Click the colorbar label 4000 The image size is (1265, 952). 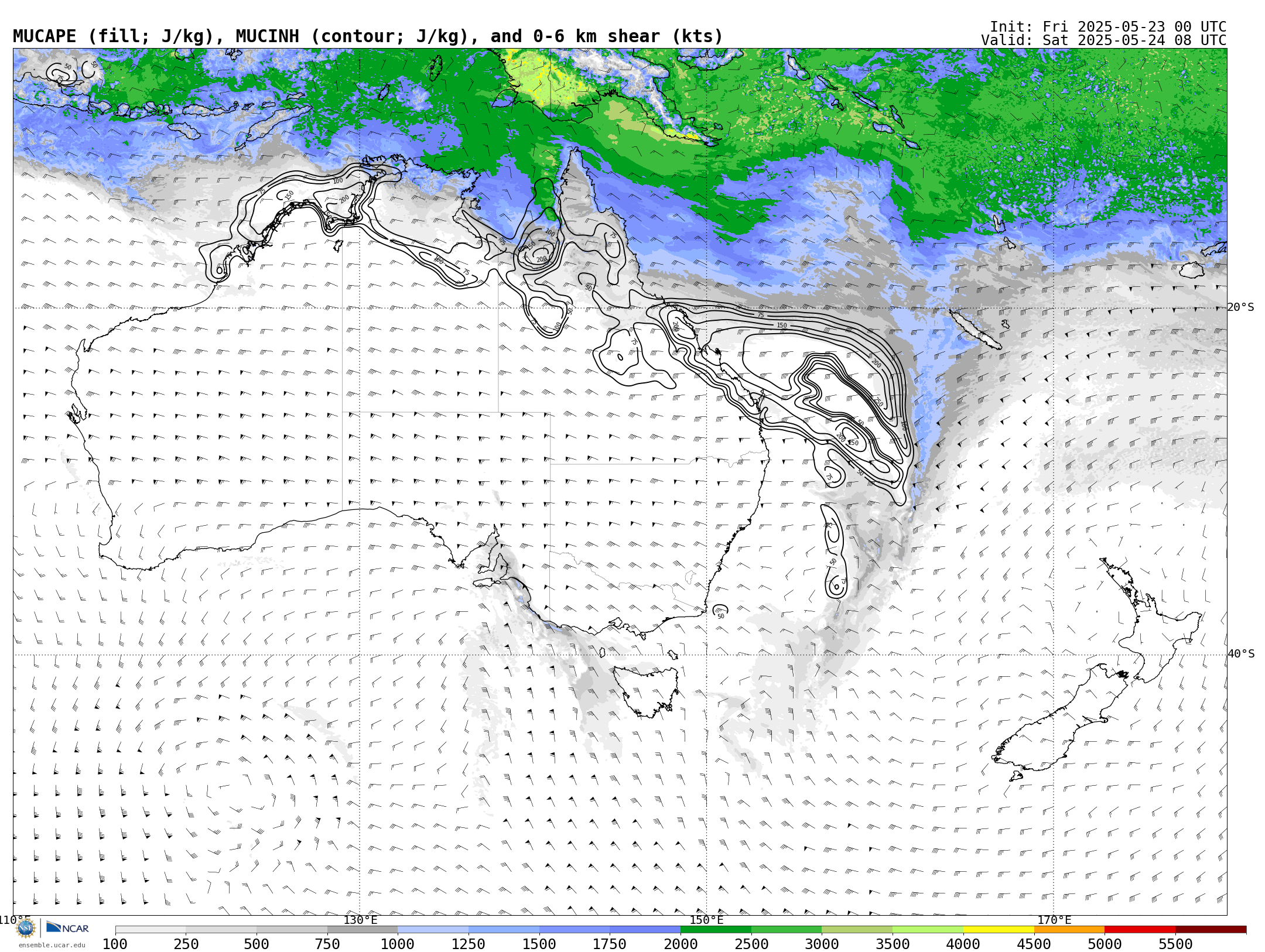(x=963, y=944)
